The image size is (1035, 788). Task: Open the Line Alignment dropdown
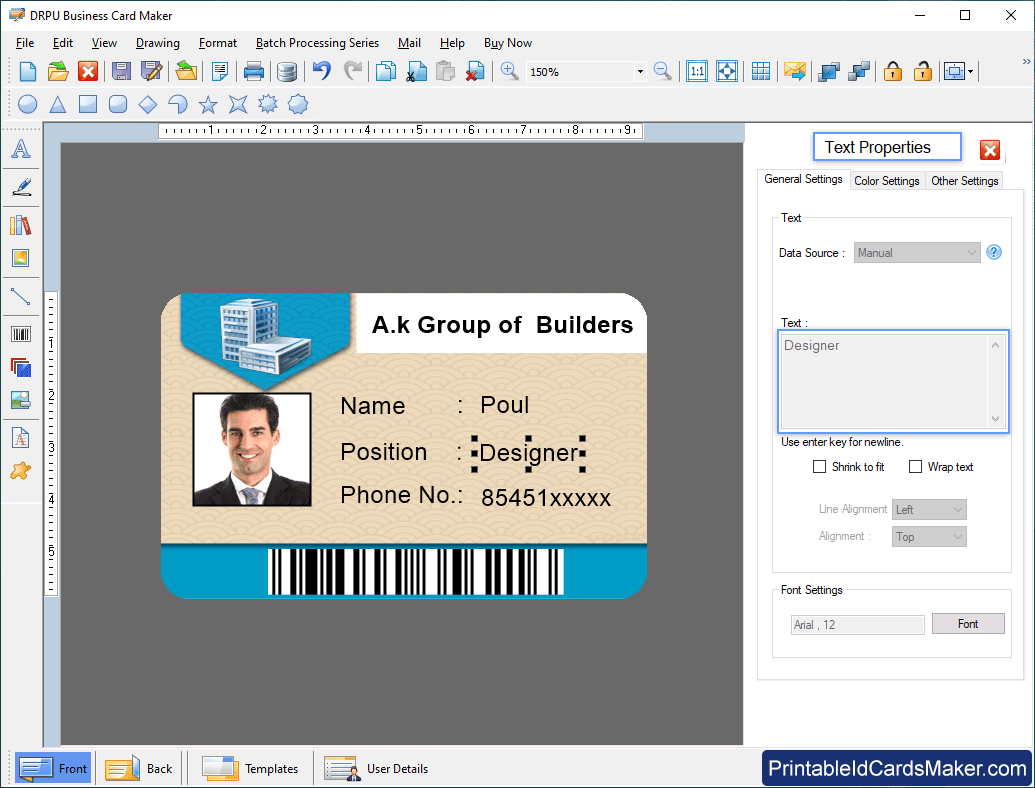pyautogui.click(x=929, y=509)
